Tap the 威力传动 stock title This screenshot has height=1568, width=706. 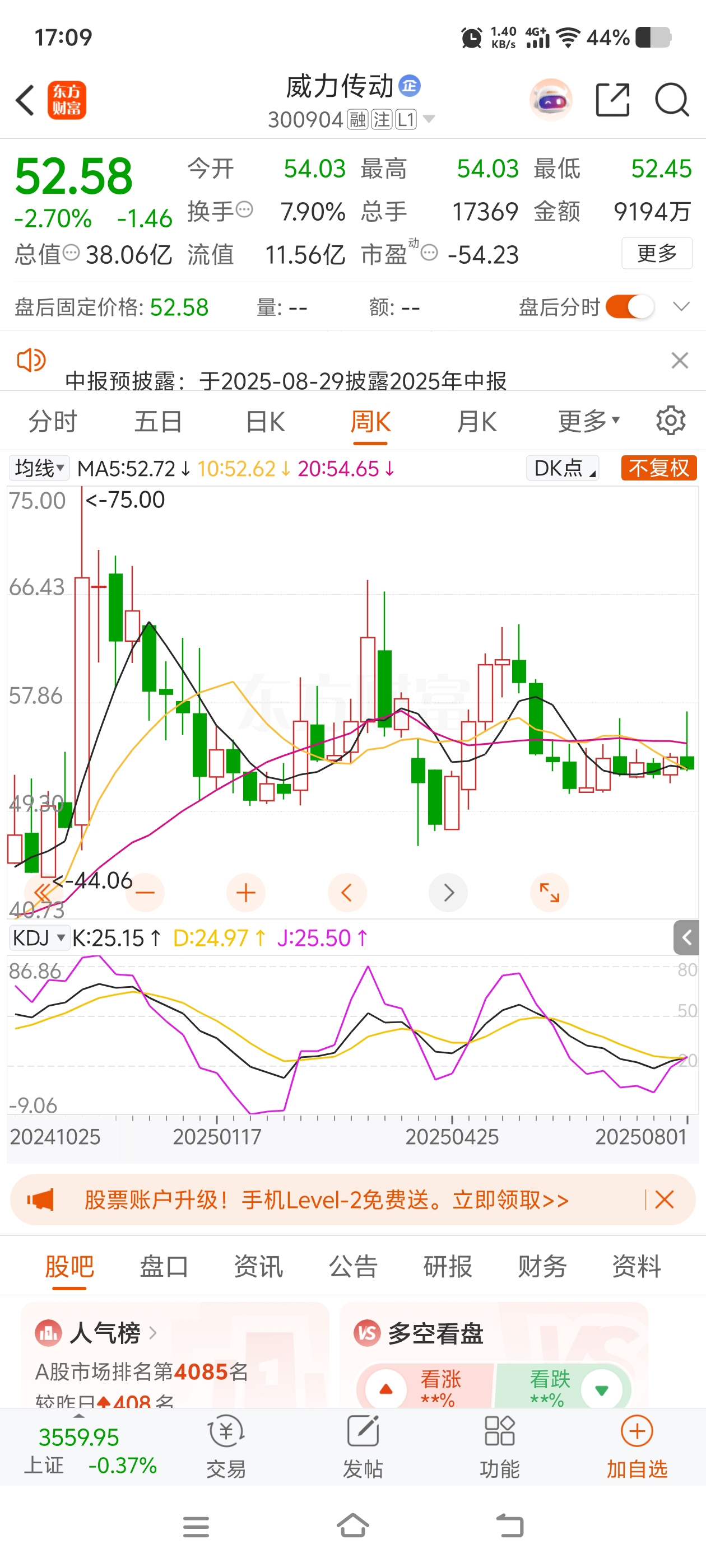coord(340,86)
